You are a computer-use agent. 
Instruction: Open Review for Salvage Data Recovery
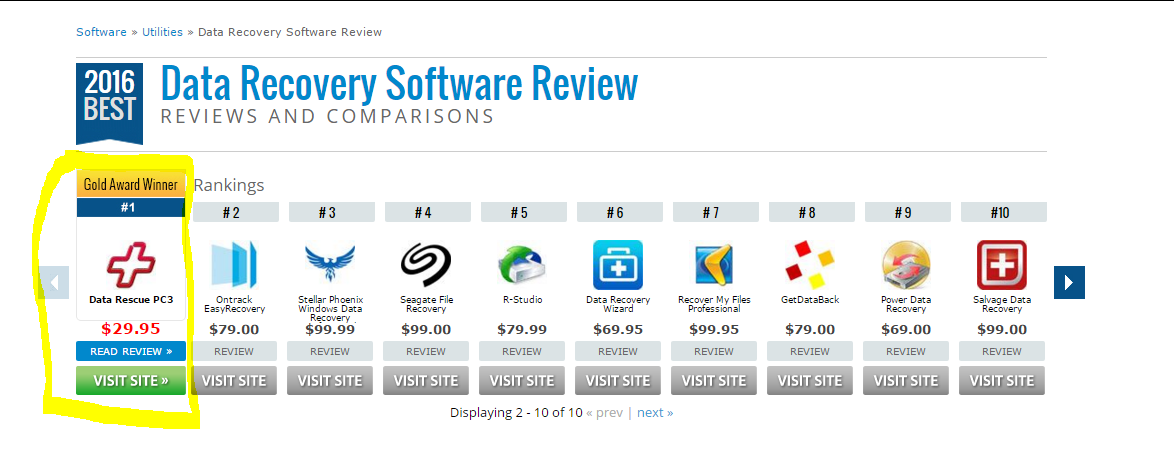[1002, 351]
